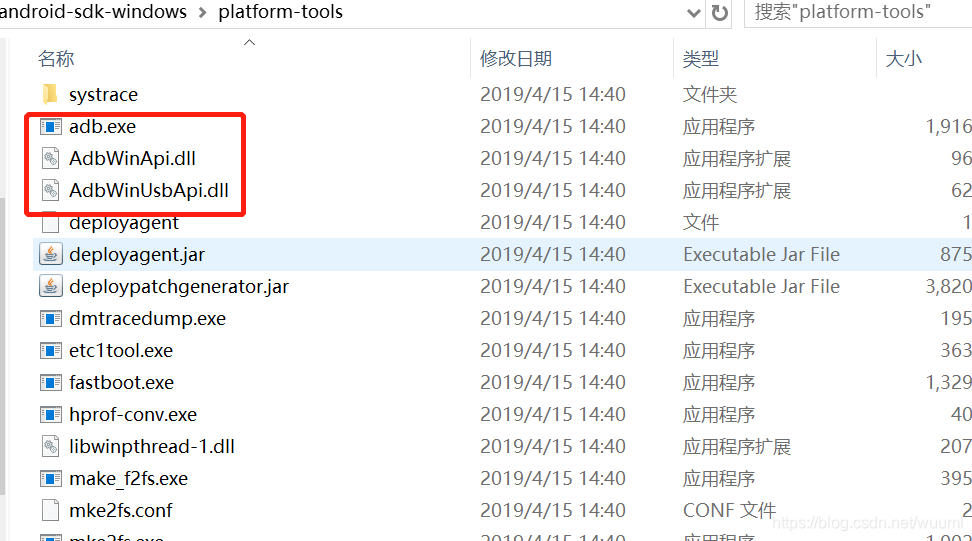Expand the chevron before platform-tools in path
This screenshot has height=541, width=972.
pyautogui.click(x=203, y=12)
